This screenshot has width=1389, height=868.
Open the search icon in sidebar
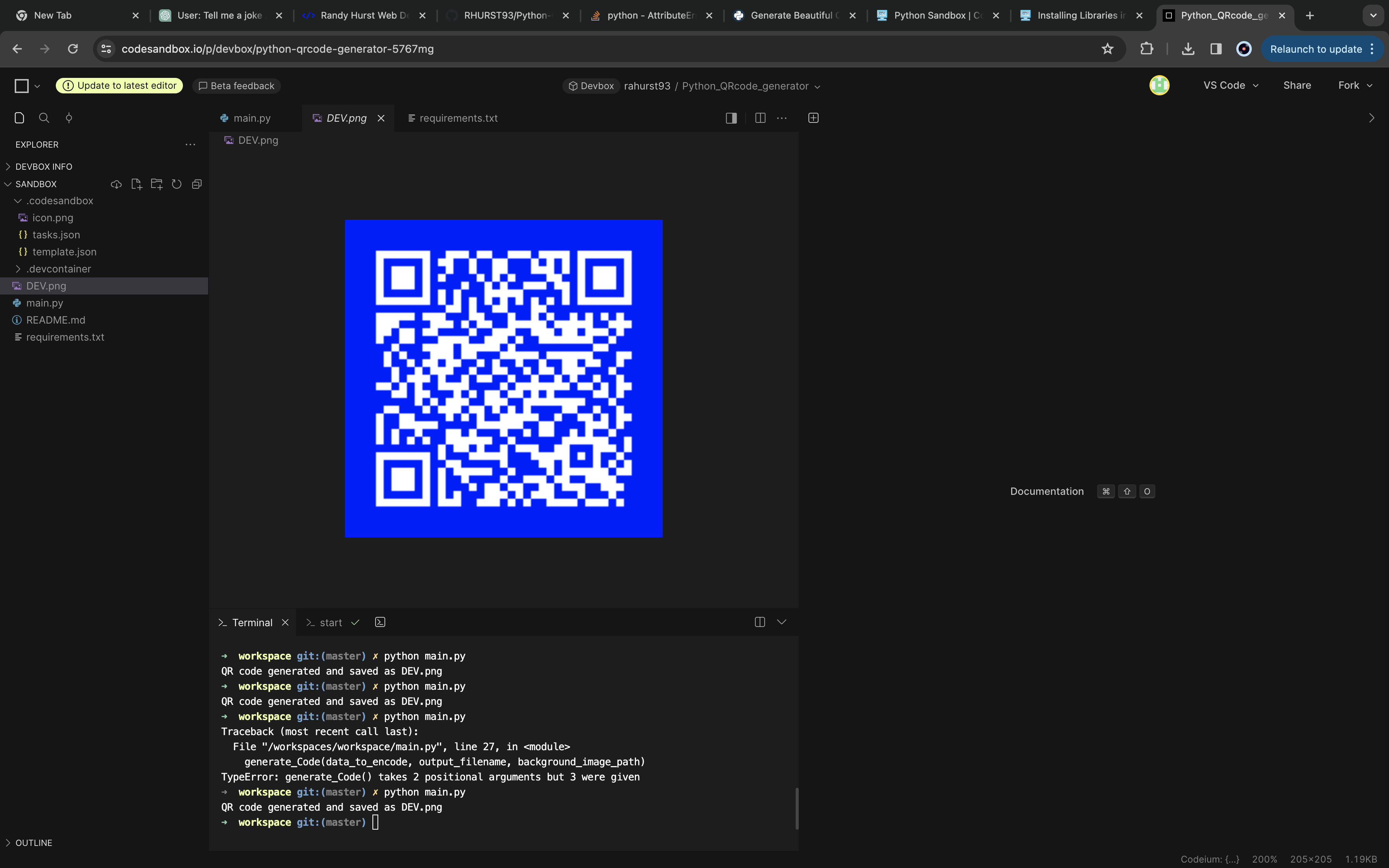[44, 118]
